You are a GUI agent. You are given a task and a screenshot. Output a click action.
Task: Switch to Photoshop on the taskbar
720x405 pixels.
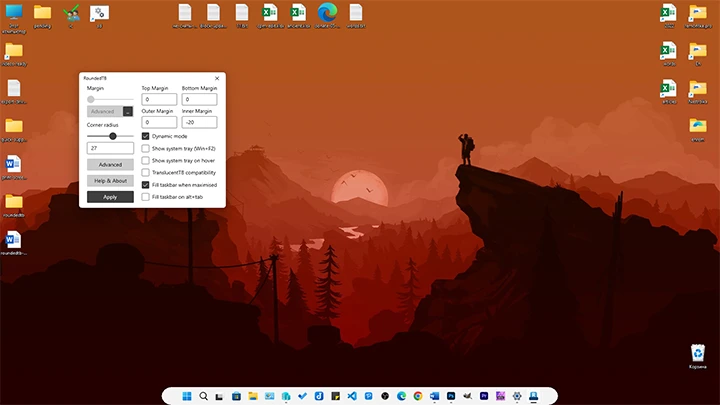(x=451, y=396)
